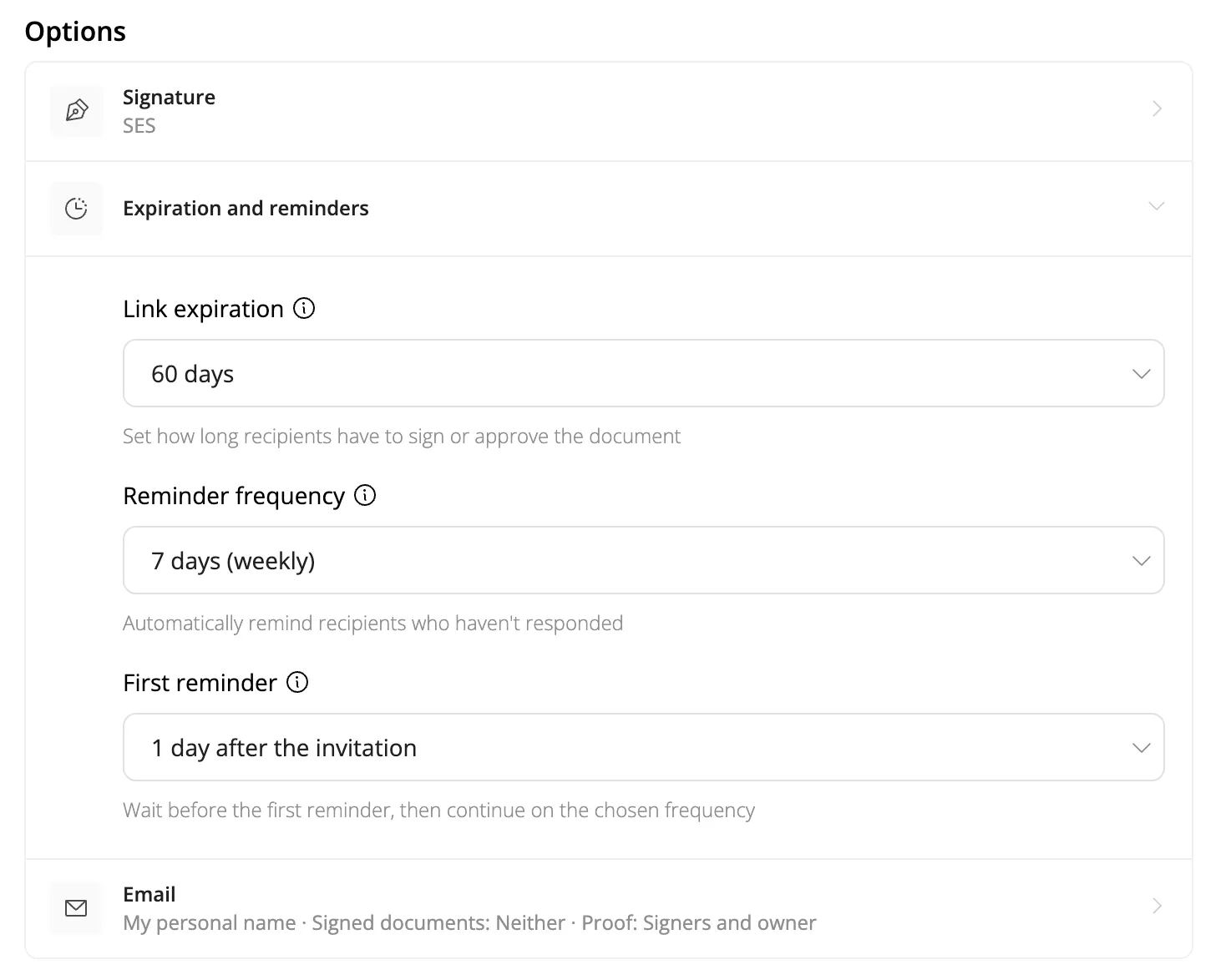Click the Email summary text line

coord(469,923)
